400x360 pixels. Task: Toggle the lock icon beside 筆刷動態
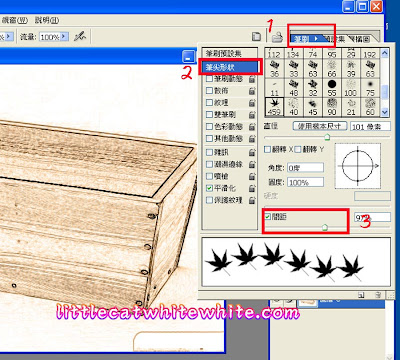point(252,79)
